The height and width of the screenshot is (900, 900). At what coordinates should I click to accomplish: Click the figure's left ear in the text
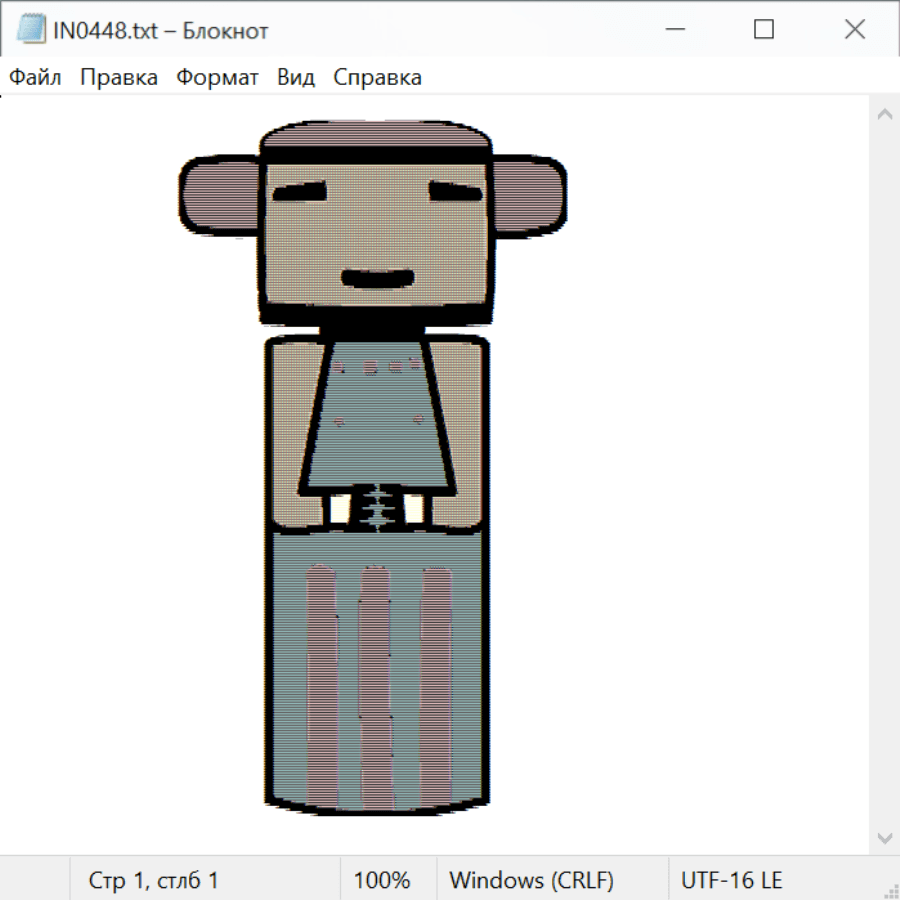[219, 195]
